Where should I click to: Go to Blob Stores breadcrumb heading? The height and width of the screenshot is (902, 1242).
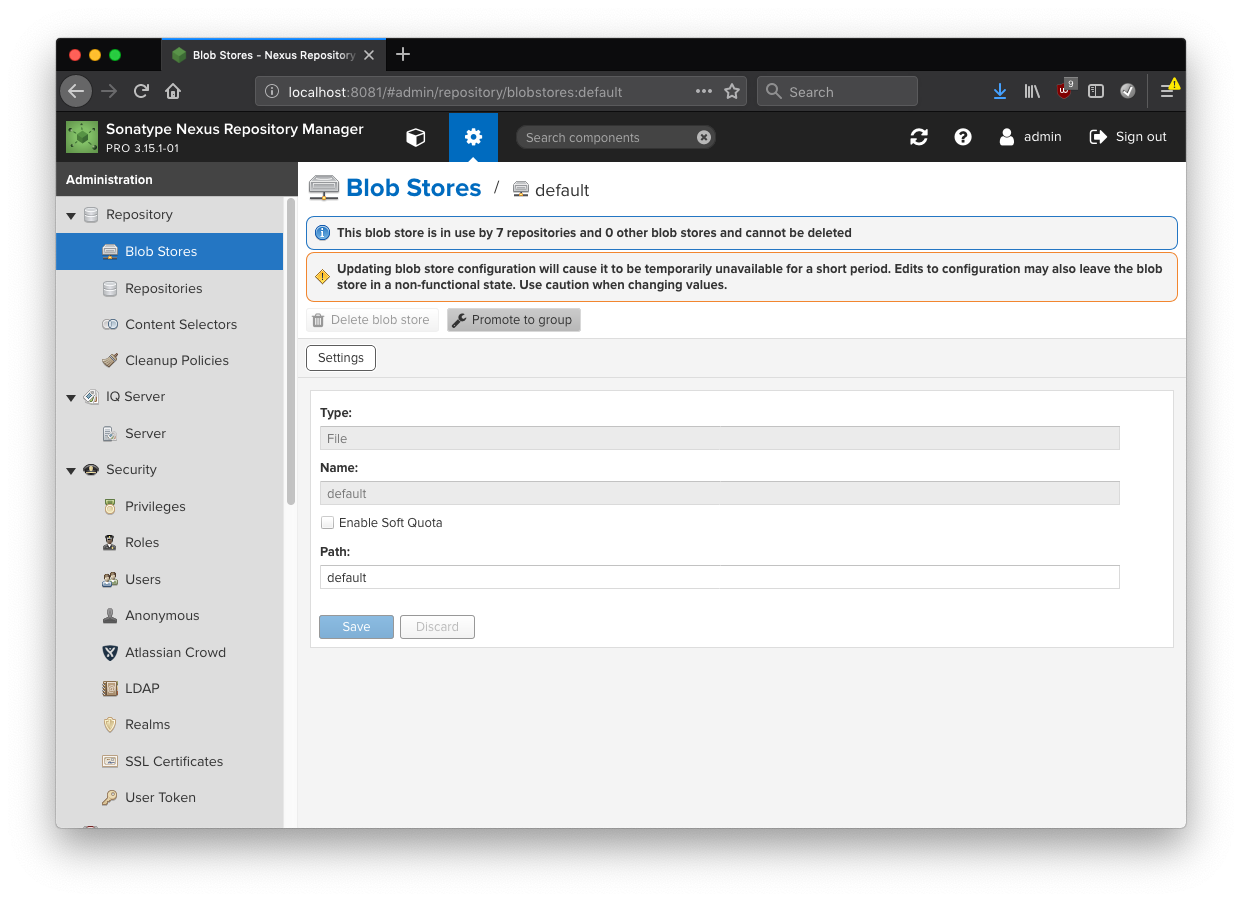pos(414,188)
